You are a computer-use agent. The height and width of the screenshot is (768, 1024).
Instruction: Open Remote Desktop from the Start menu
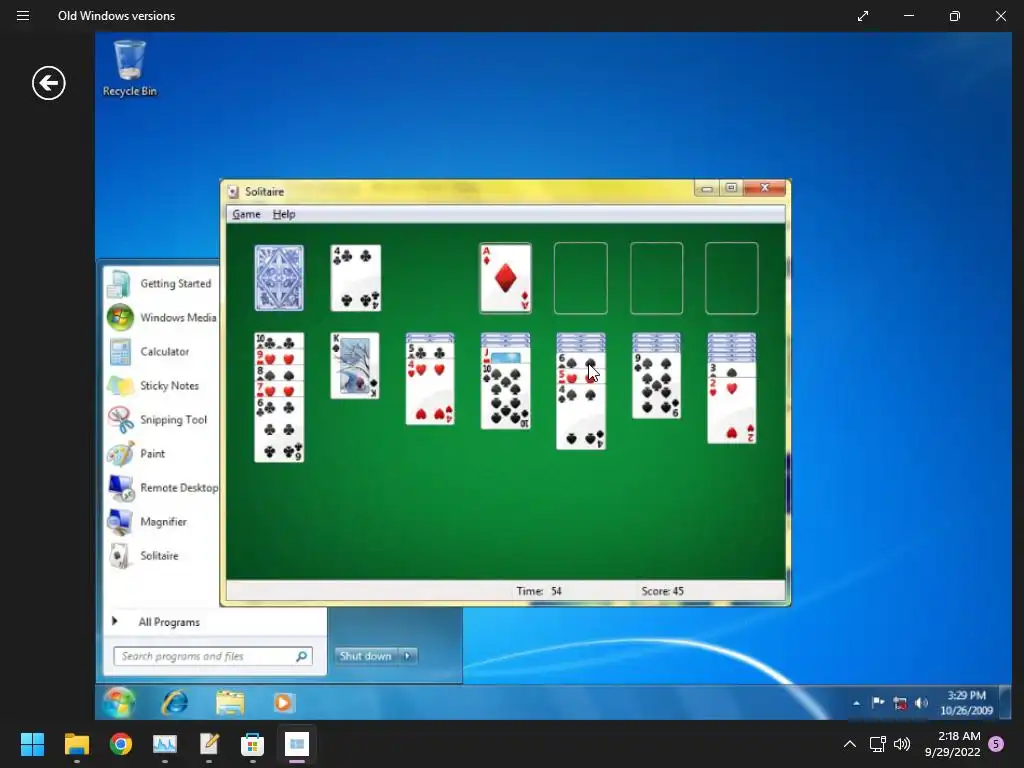click(162, 487)
